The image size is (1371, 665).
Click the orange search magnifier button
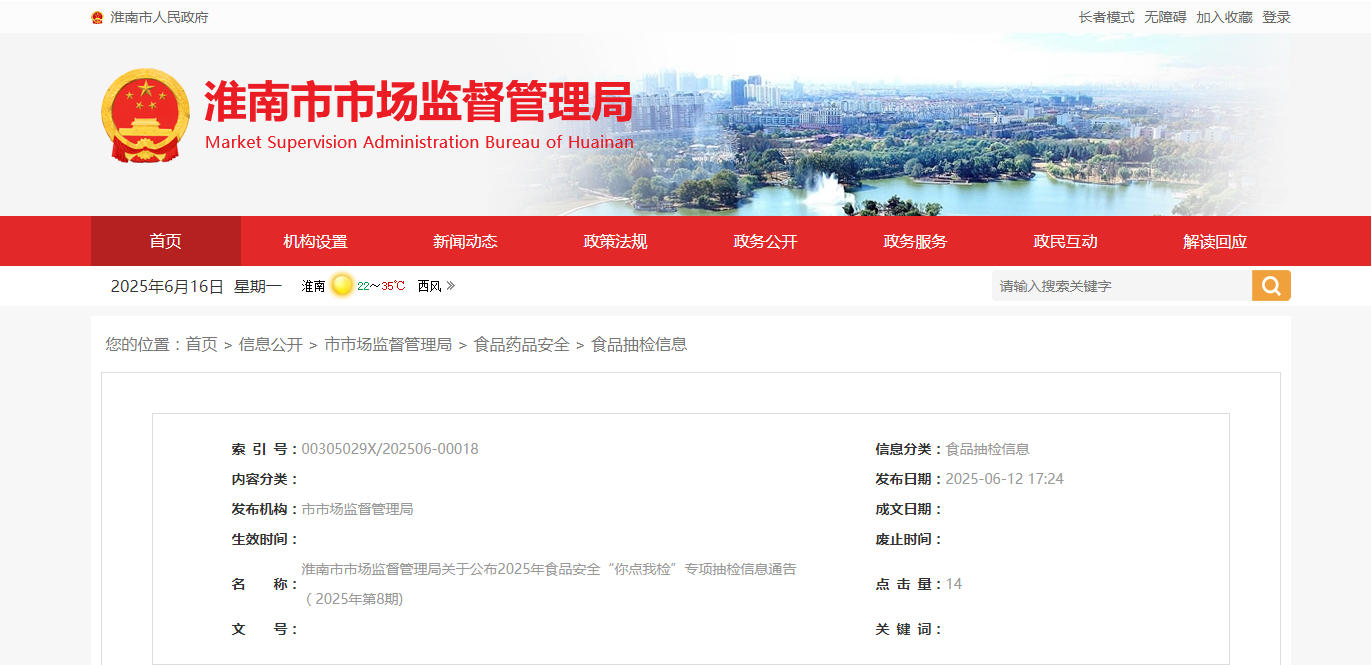point(1271,286)
